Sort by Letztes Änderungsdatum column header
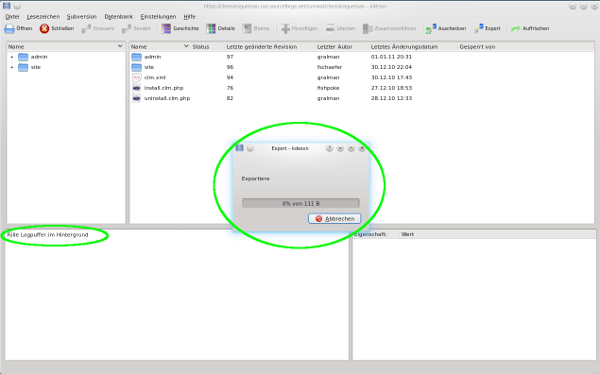The height and width of the screenshot is (374, 600). pos(404,47)
